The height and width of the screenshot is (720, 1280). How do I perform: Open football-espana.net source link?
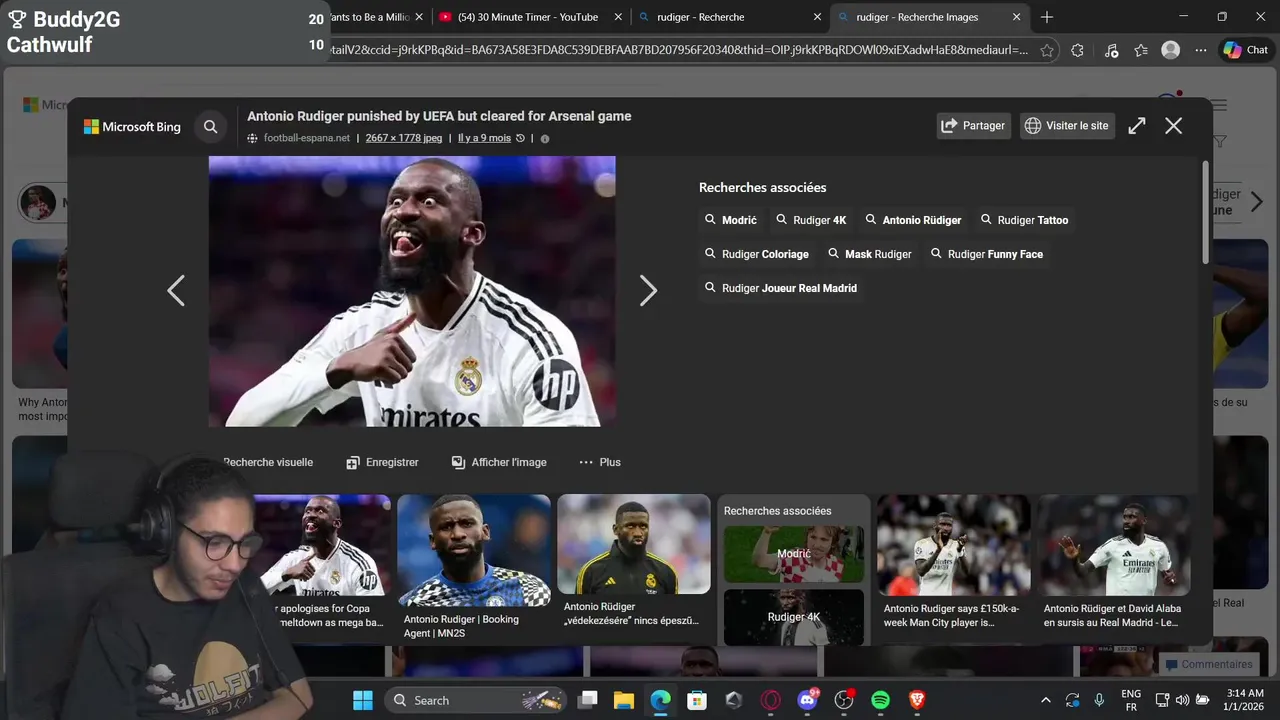[x=306, y=138]
